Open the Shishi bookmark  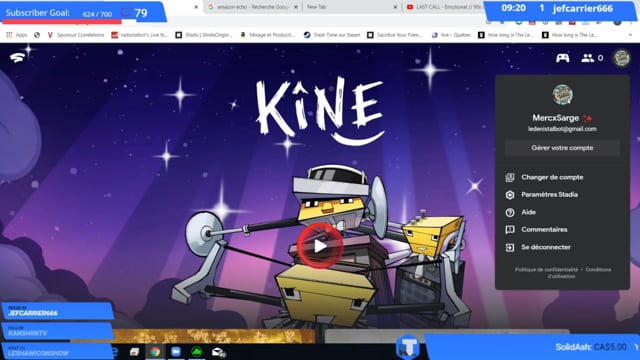pos(204,35)
